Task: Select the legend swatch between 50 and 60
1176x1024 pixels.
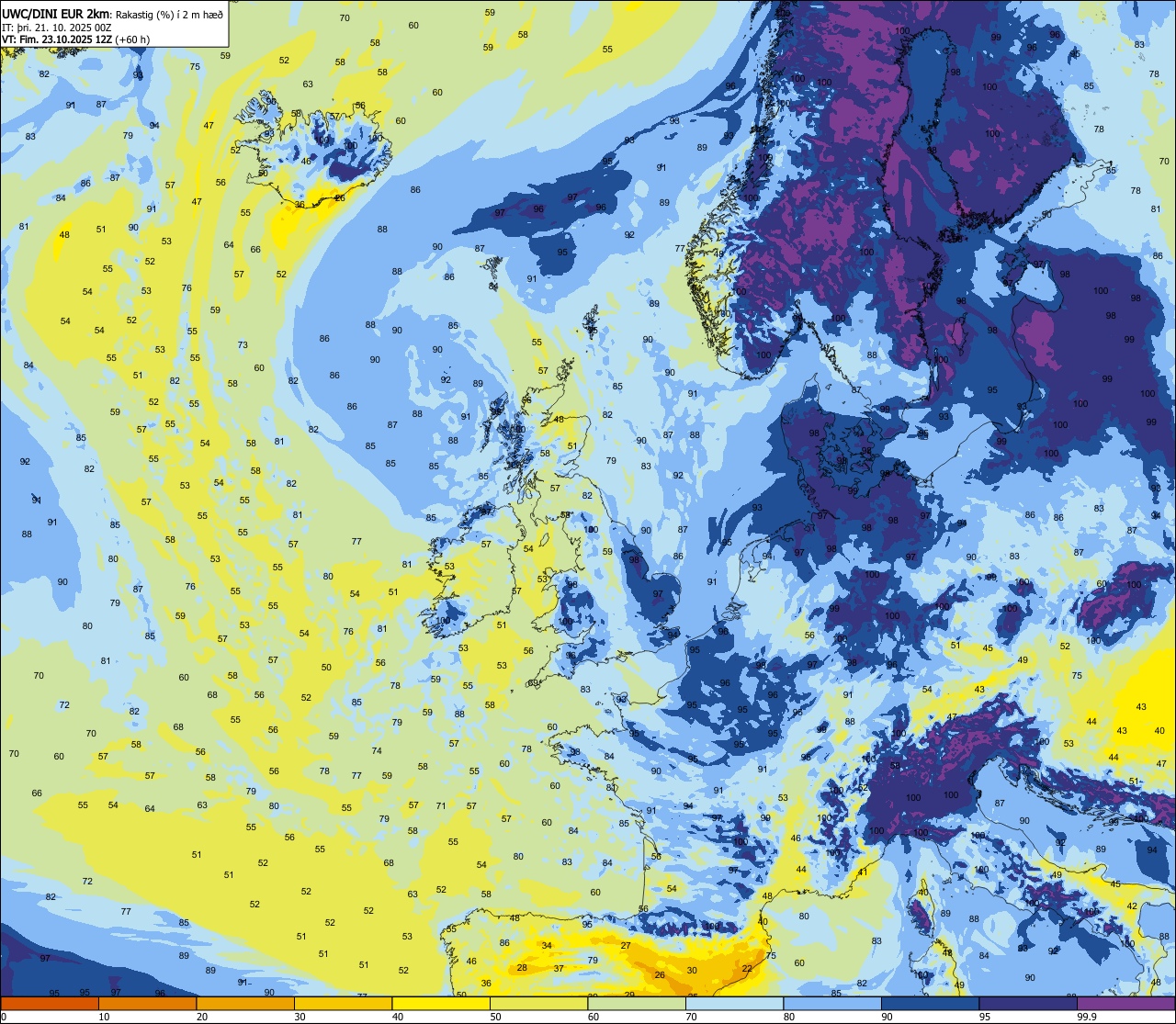Action: [538, 1004]
